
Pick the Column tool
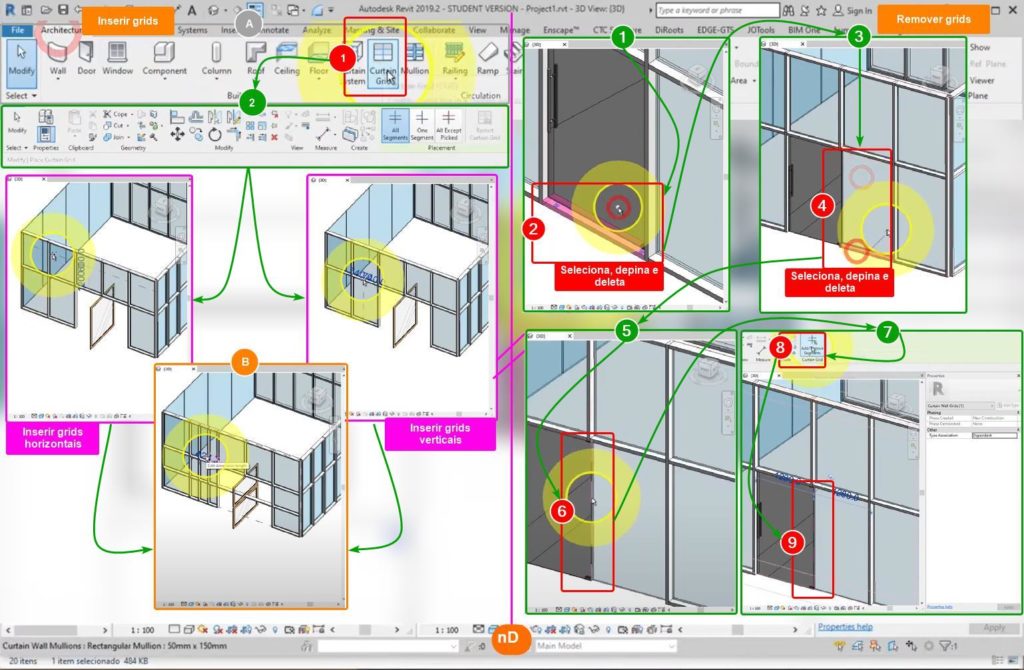[x=216, y=59]
